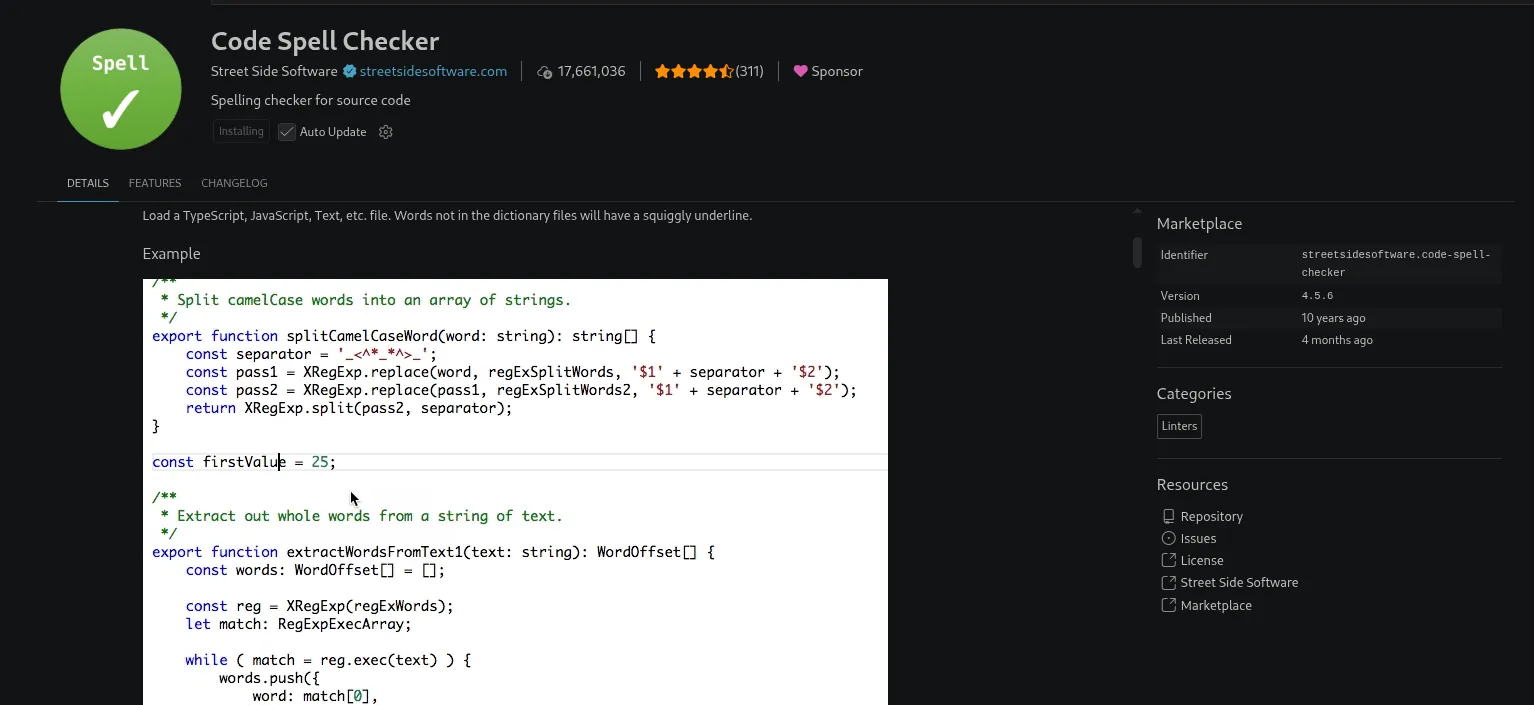Viewport: 1534px width, 705px height.
Task: Switch to the FEATURES tab
Action: [155, 183]
